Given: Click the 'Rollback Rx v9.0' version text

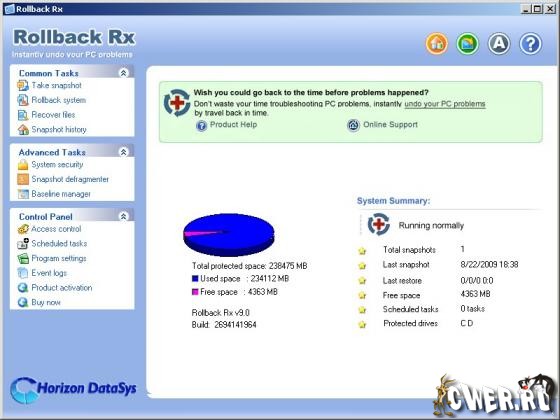Looking at the screenshot, I should pos(221,313).
